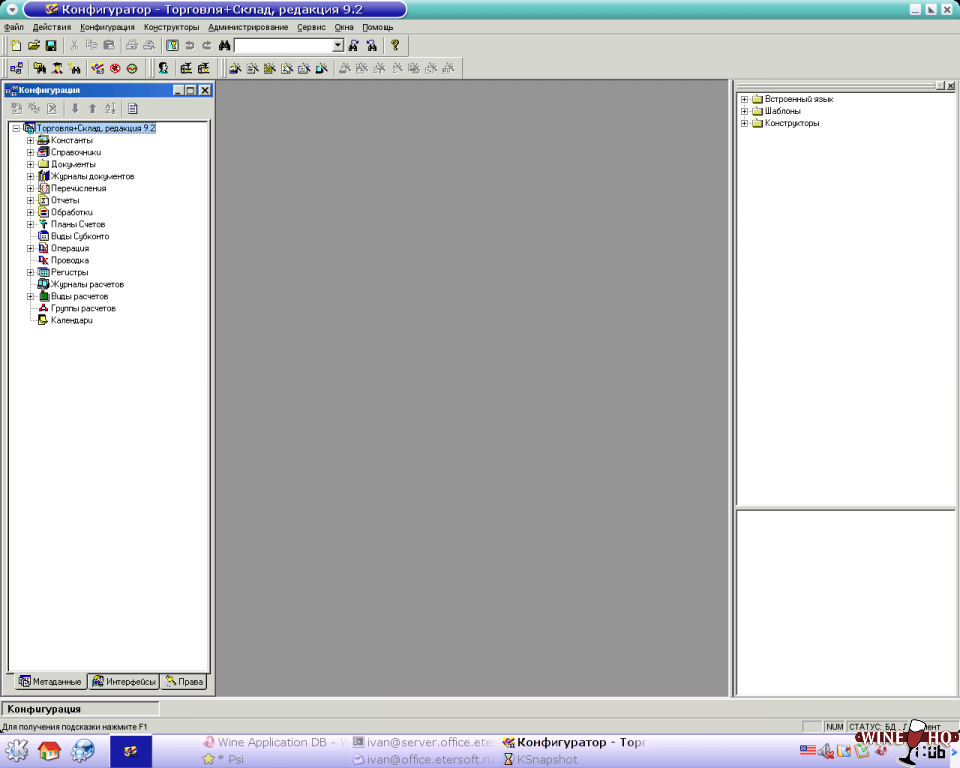
Task: Click the volume speaker tray icon
Action: pyautogui.click(x=826, y=751)
